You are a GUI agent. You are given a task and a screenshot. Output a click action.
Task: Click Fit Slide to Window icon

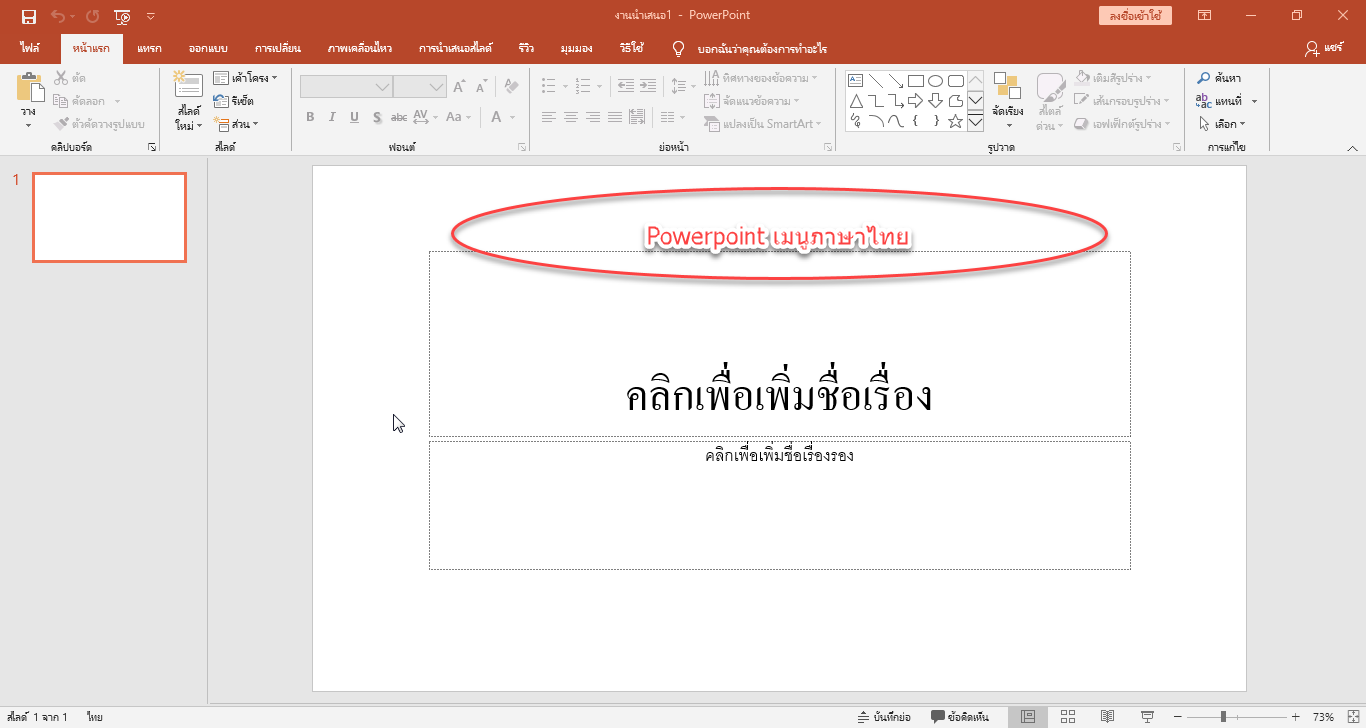click(x=1351, y=717)
